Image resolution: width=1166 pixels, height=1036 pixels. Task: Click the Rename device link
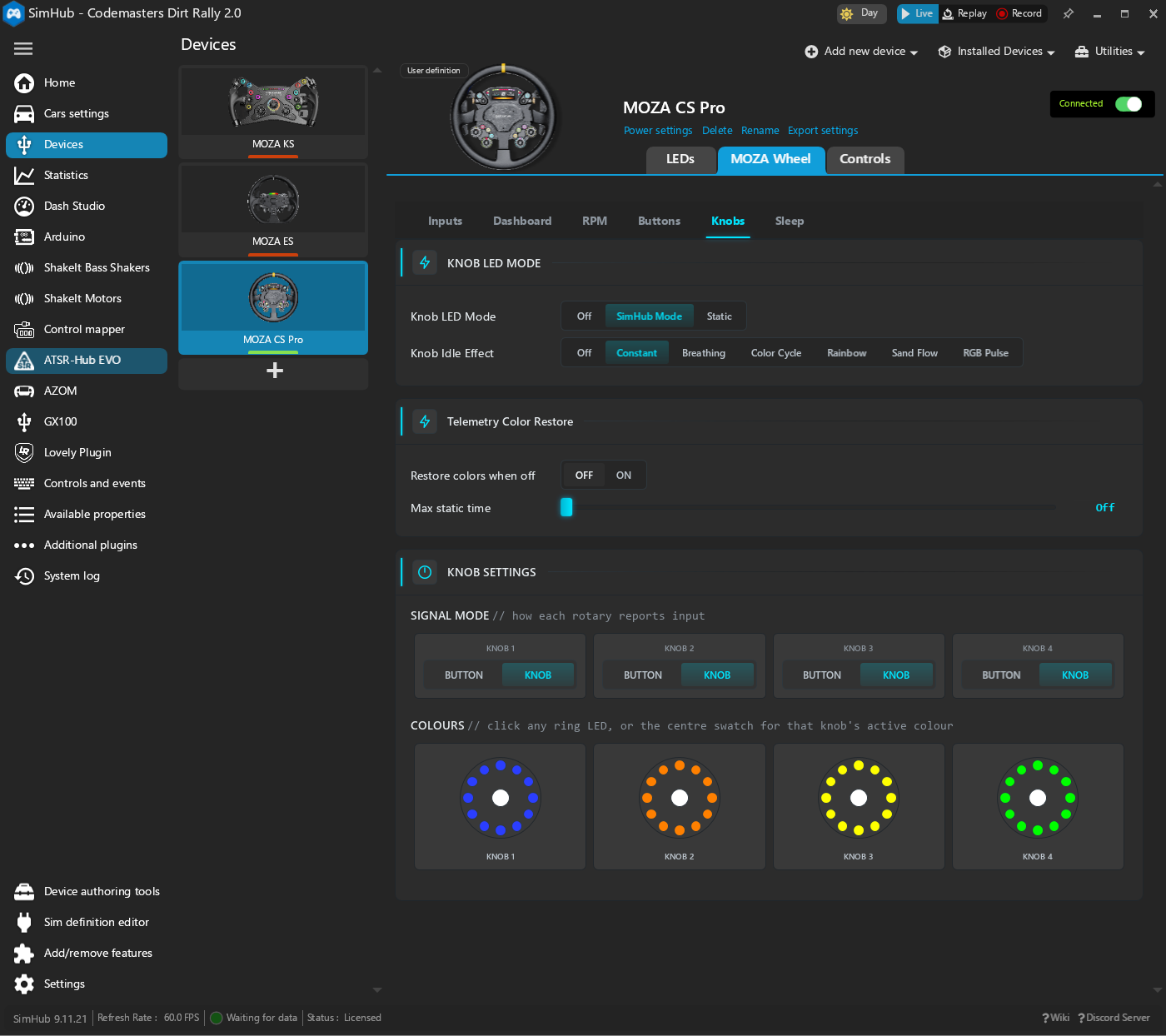coord(760,131)
